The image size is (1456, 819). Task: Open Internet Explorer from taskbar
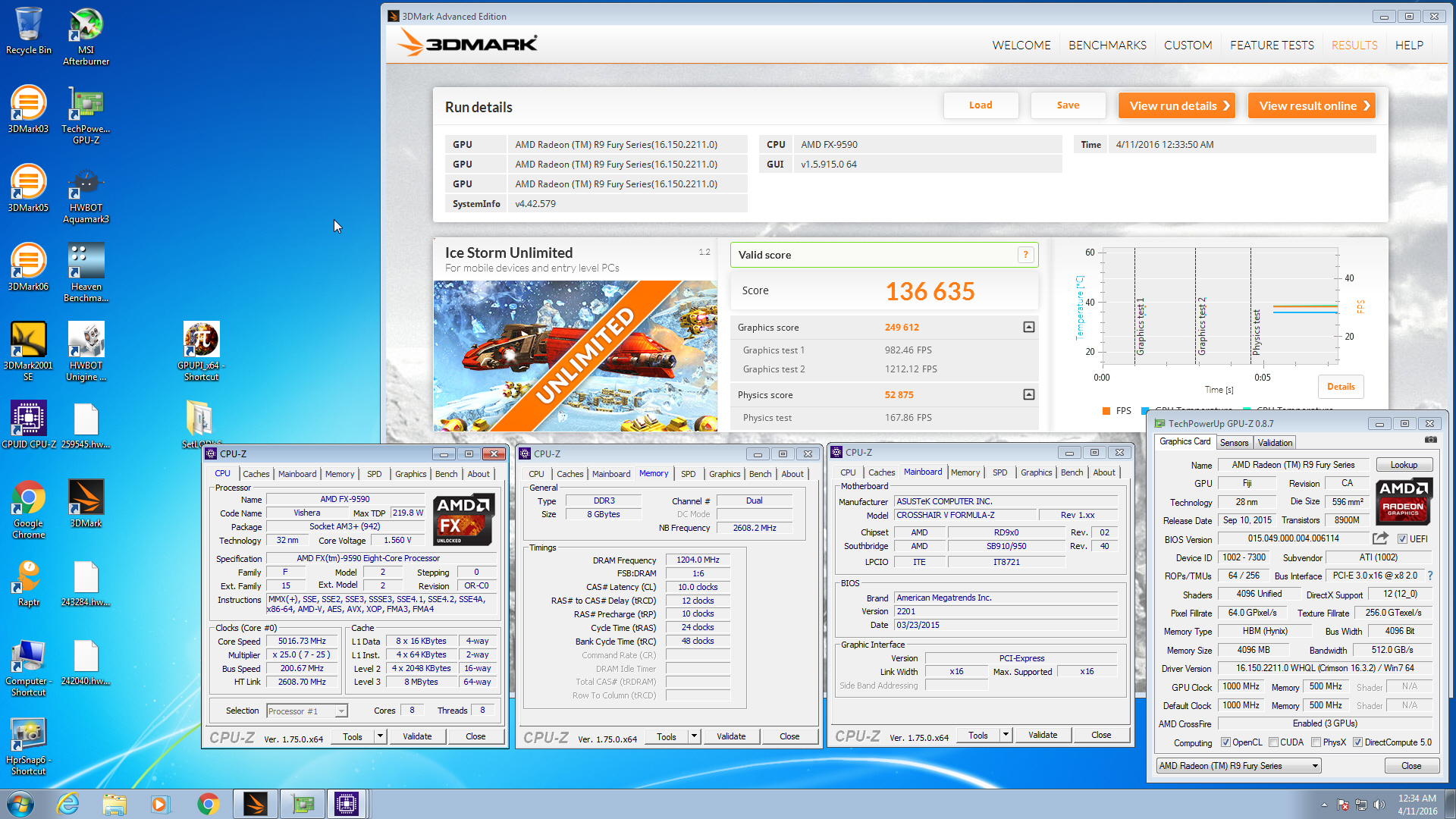tap(68, 804)
